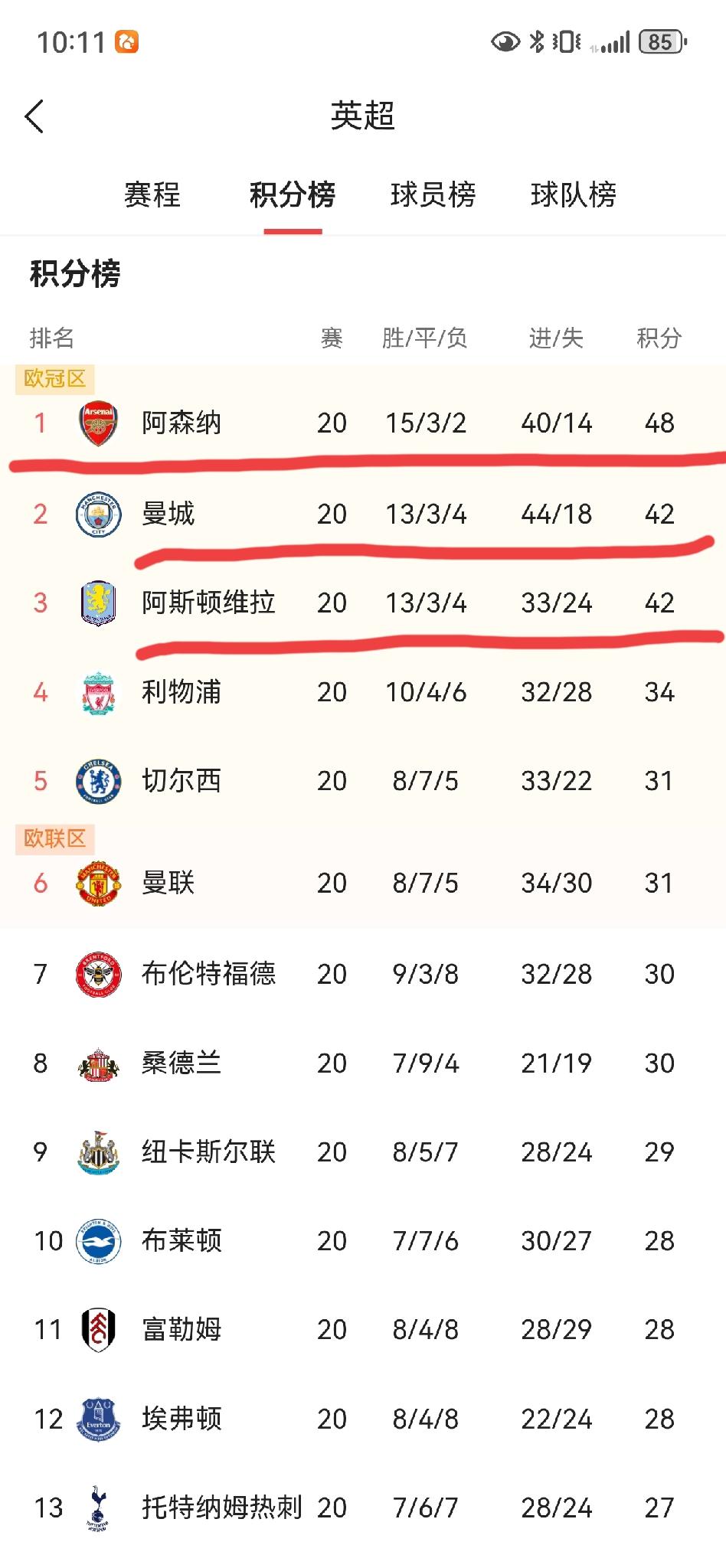Select the 球队榜 tab
The width and height of the screenshot is (726, 1568).
[x=573, y=194]
